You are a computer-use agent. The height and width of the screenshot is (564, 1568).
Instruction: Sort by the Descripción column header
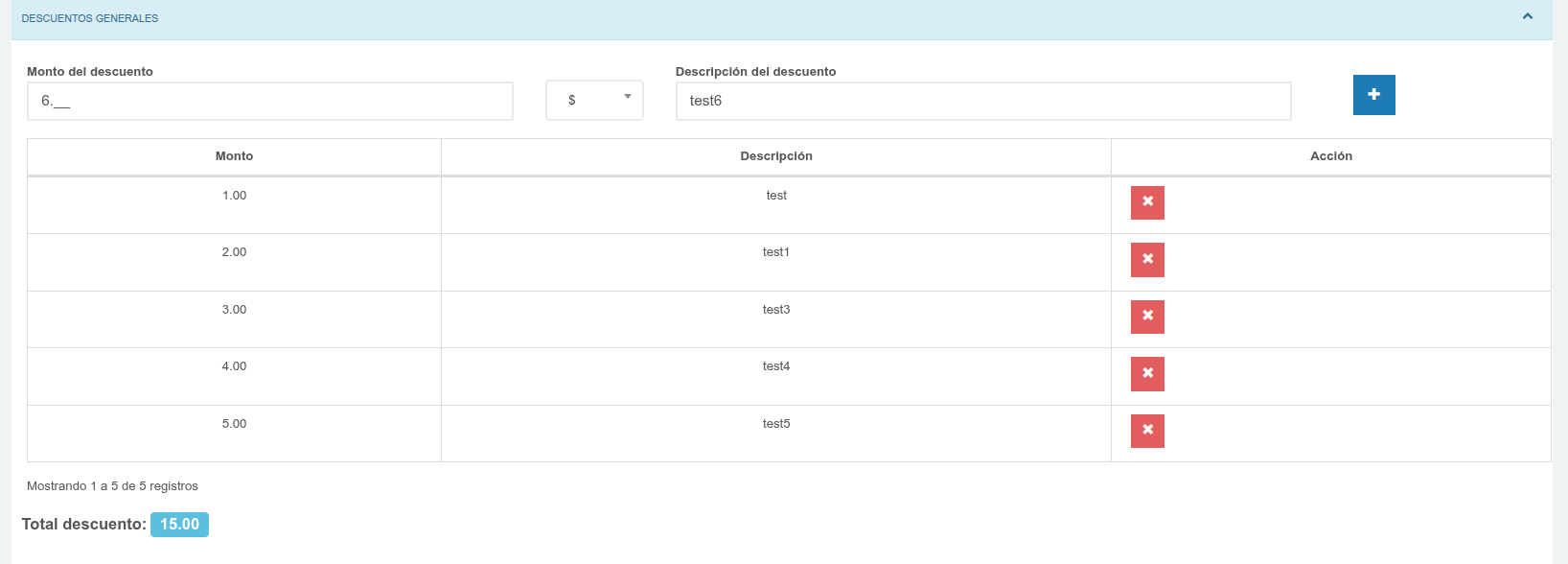(x=775, y=156)
